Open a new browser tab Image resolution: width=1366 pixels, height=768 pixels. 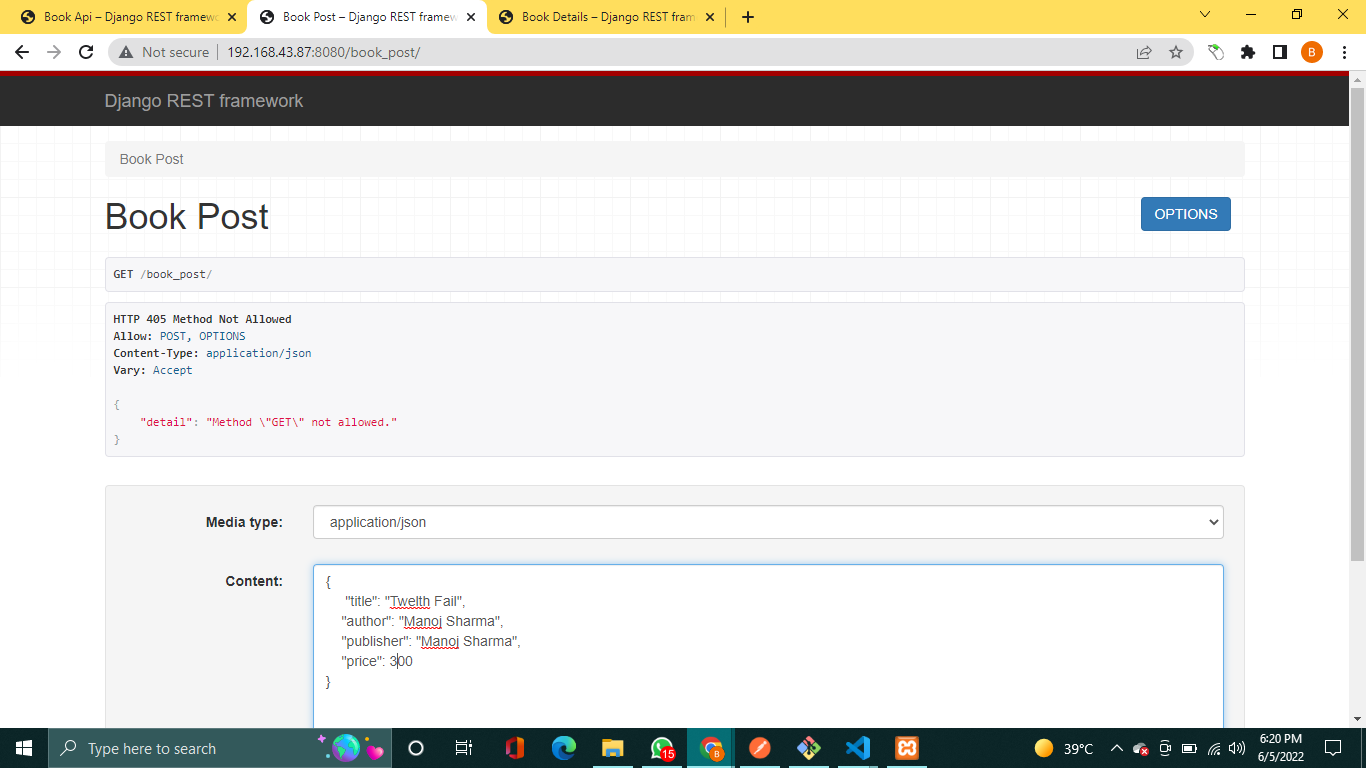[748, 17]
